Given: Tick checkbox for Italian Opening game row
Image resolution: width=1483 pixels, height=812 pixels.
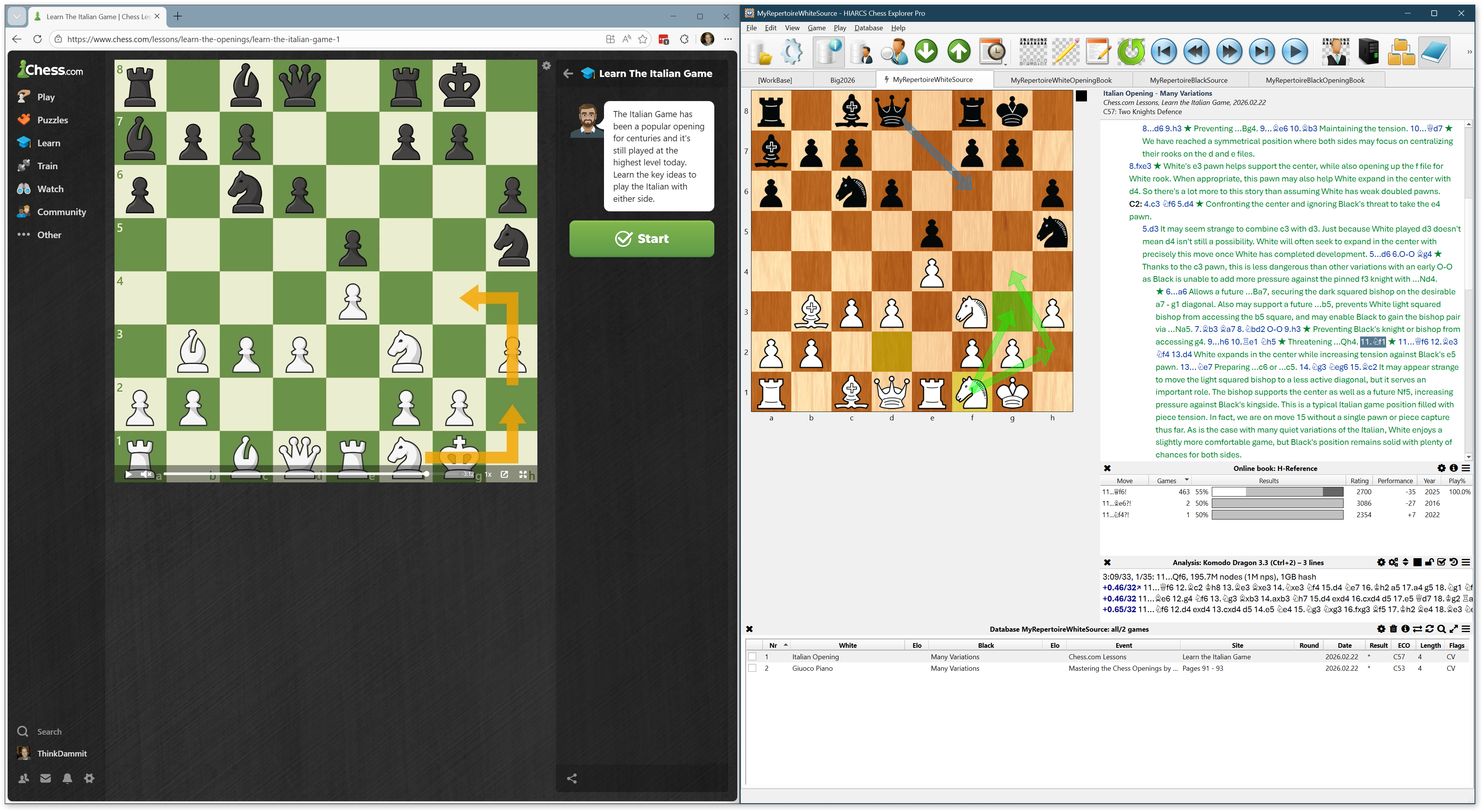Looking at the screenshot, I should 752,657.
